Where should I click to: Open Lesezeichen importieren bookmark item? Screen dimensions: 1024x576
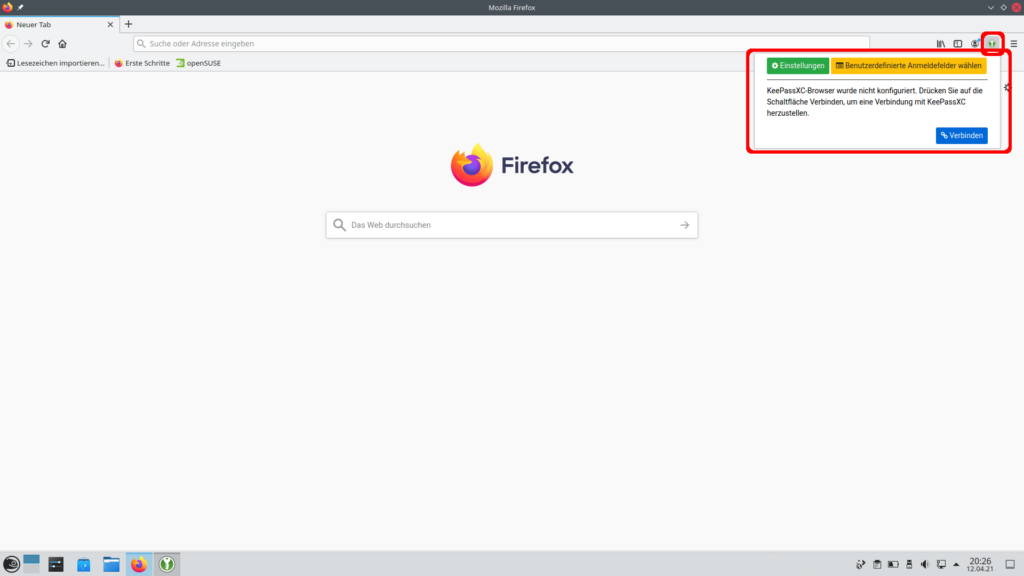(55, 63)
